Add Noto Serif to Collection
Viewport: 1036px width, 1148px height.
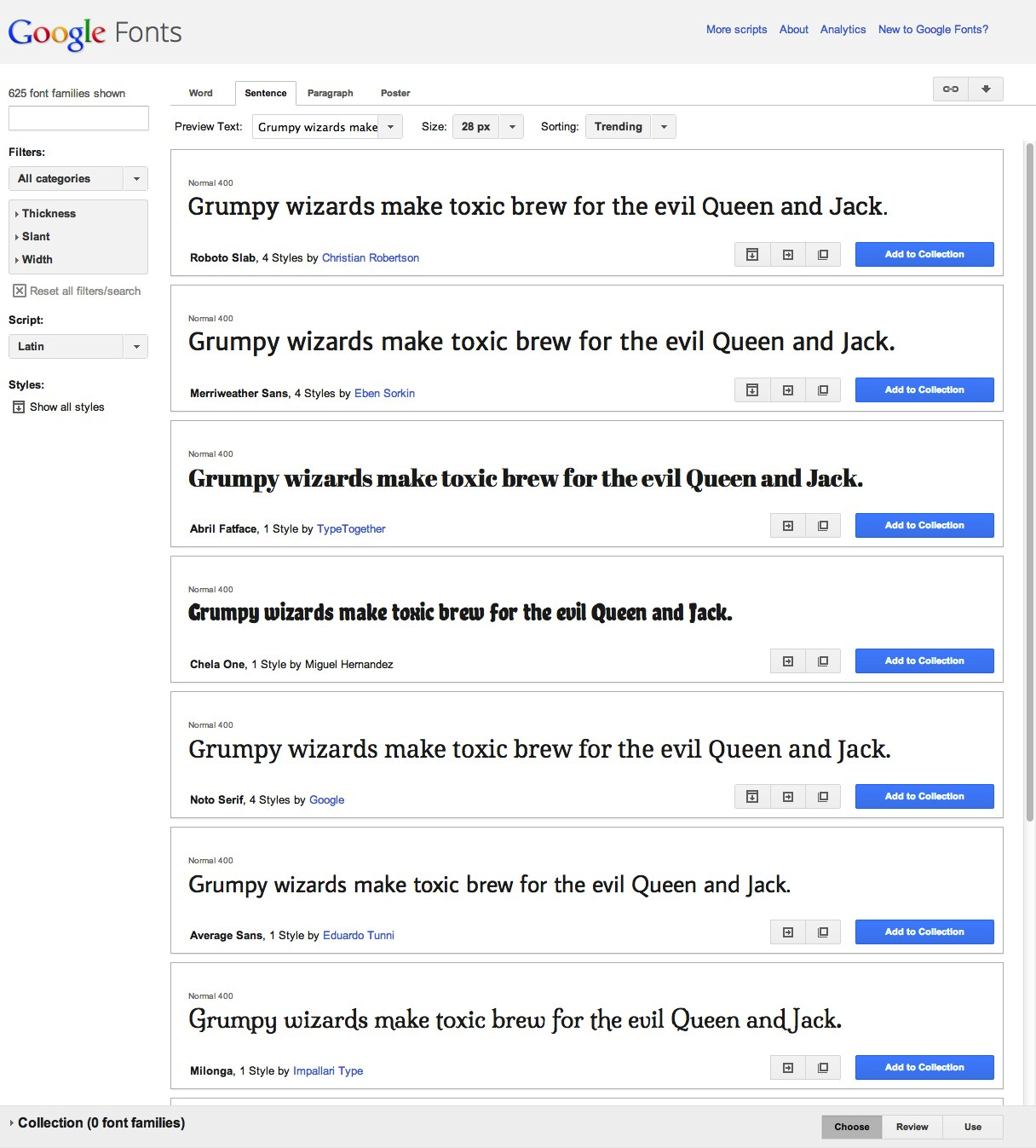924,796
